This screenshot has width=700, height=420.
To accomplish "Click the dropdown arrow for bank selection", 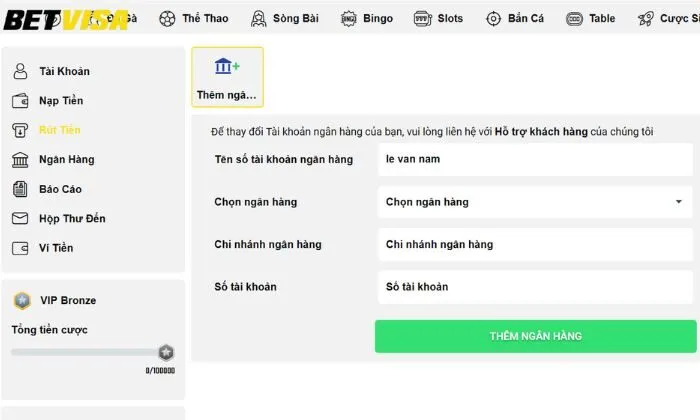I will 678,202.
